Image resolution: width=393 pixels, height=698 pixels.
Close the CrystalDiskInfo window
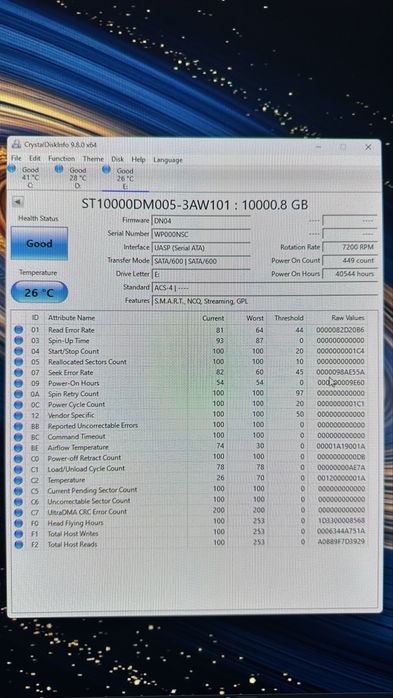368,147
